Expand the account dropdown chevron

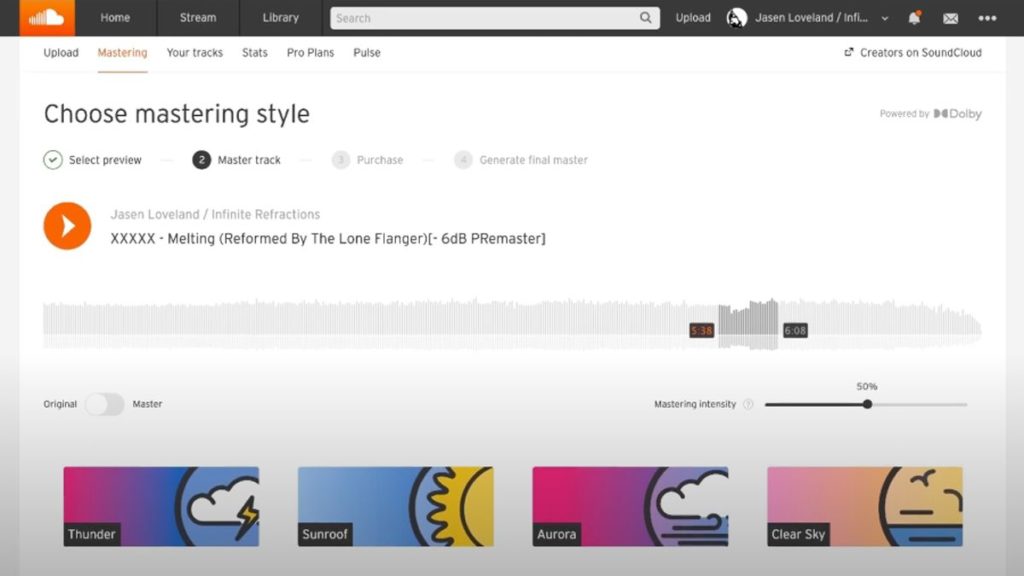pos(884,18)
